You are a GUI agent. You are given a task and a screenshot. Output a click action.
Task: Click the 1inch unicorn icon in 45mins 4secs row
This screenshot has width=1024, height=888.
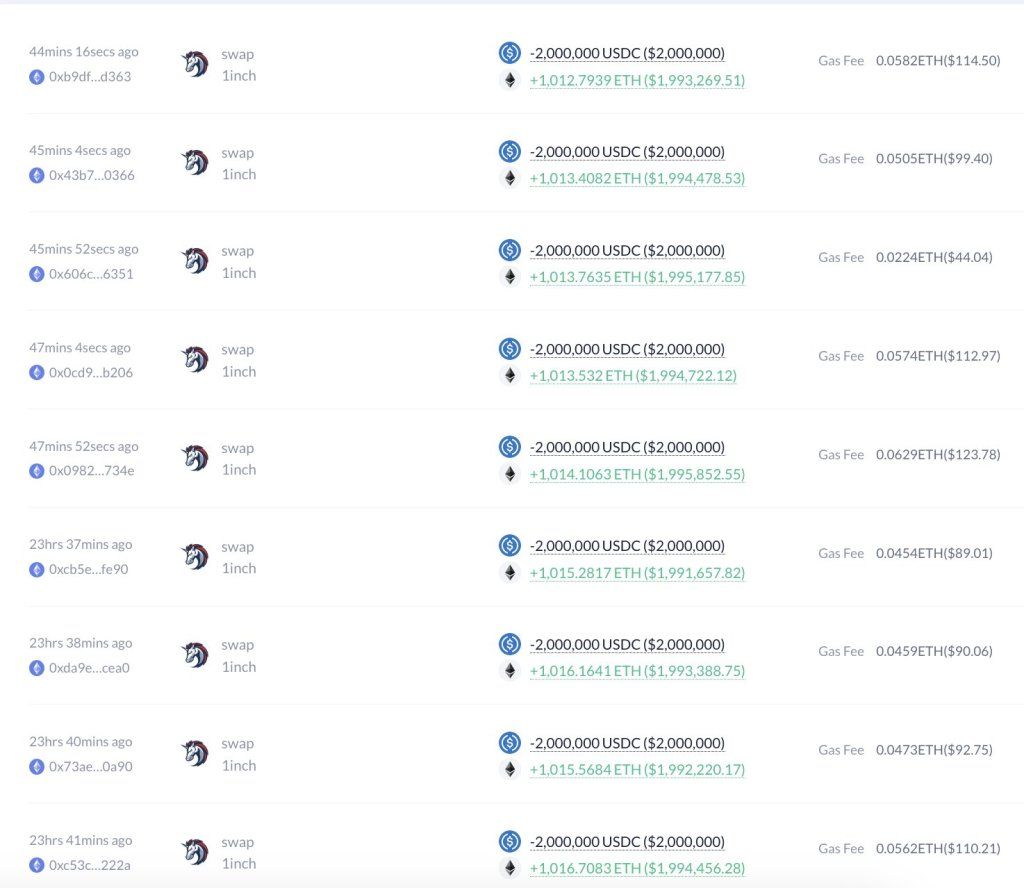pyautogui.click(x=195, y=163)
